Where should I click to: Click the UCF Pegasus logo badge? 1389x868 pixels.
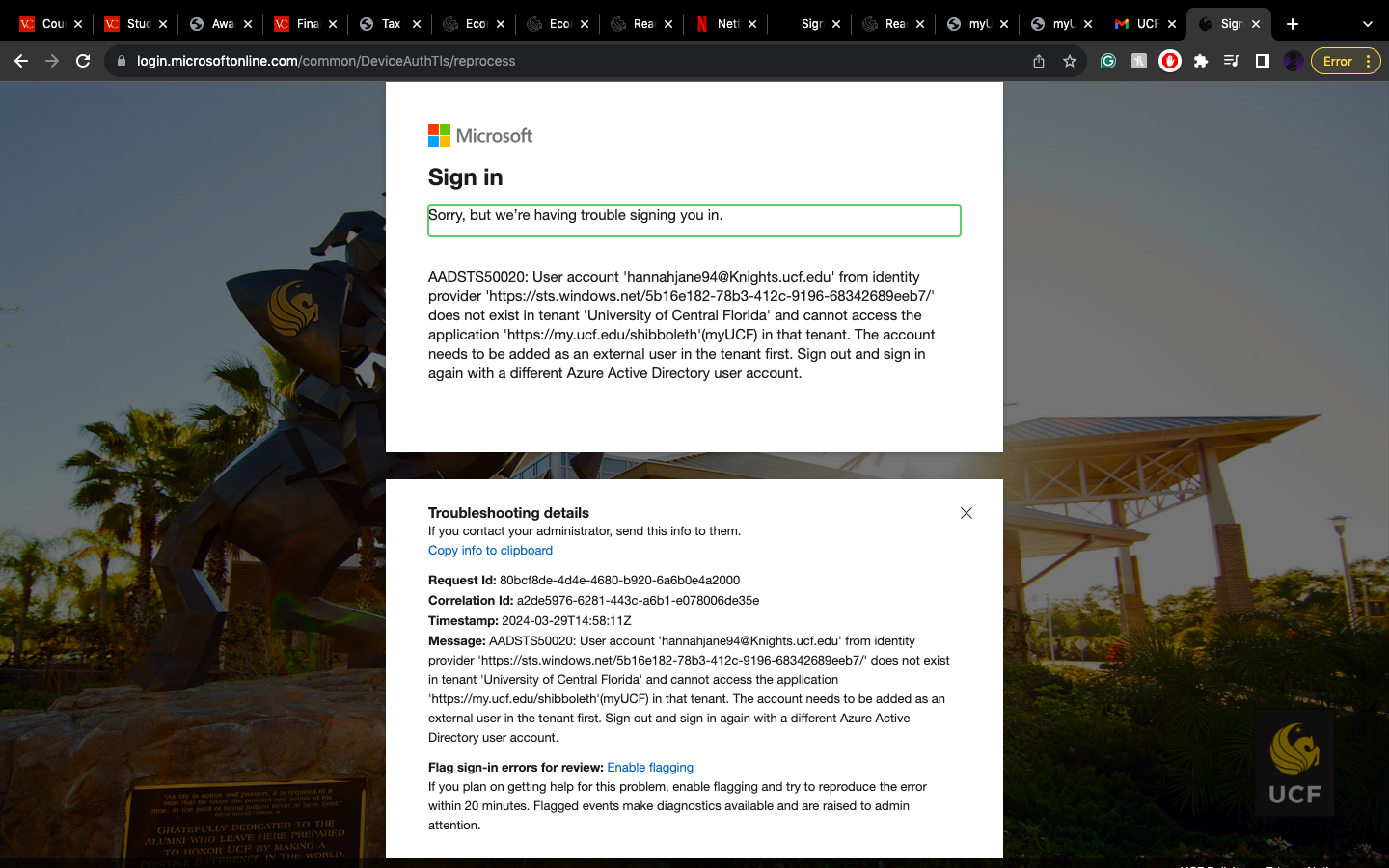point(1294,763)
